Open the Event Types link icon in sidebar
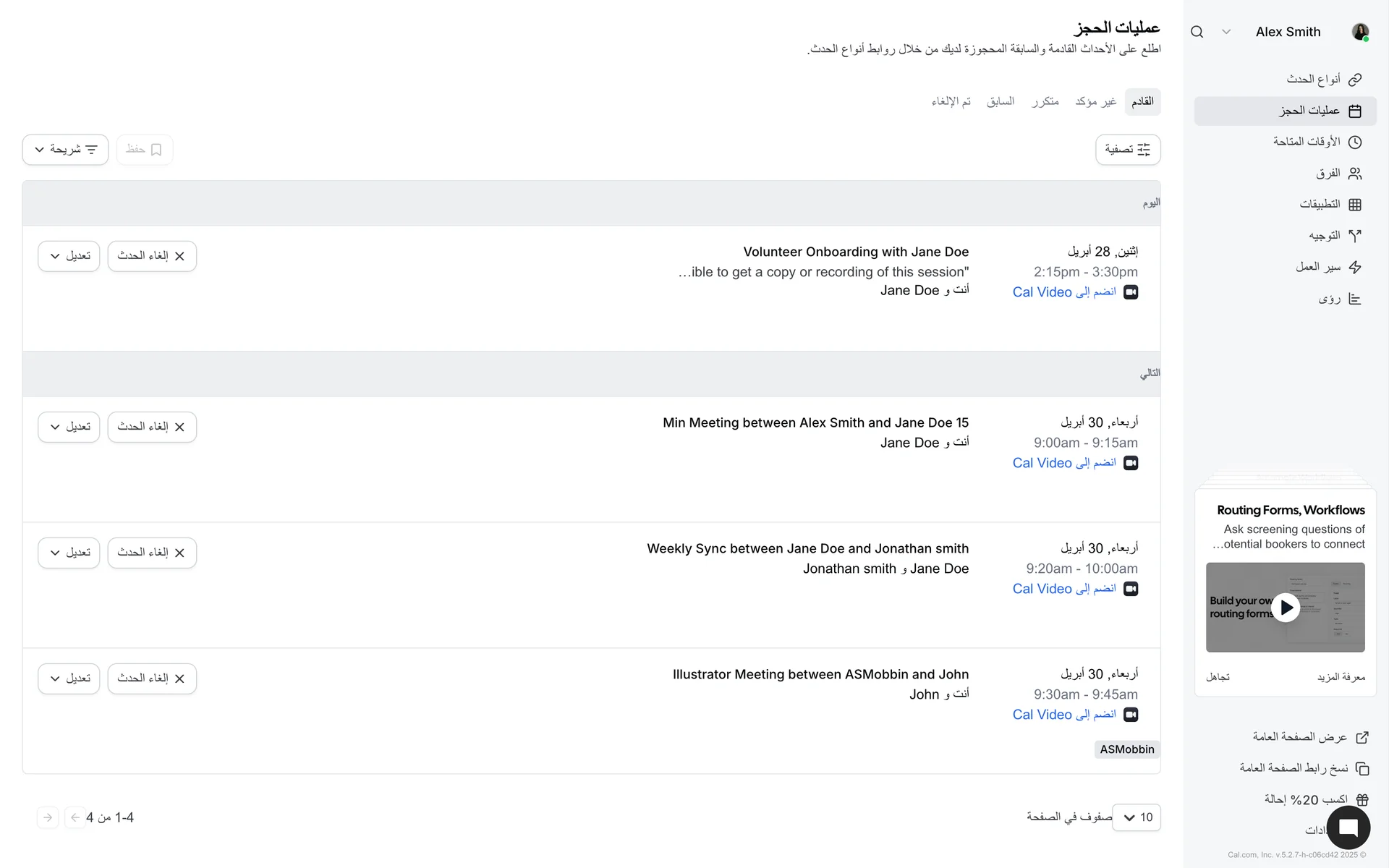Image resolution: width=1389 pixels, height=868 pixels. (1355, 80)
